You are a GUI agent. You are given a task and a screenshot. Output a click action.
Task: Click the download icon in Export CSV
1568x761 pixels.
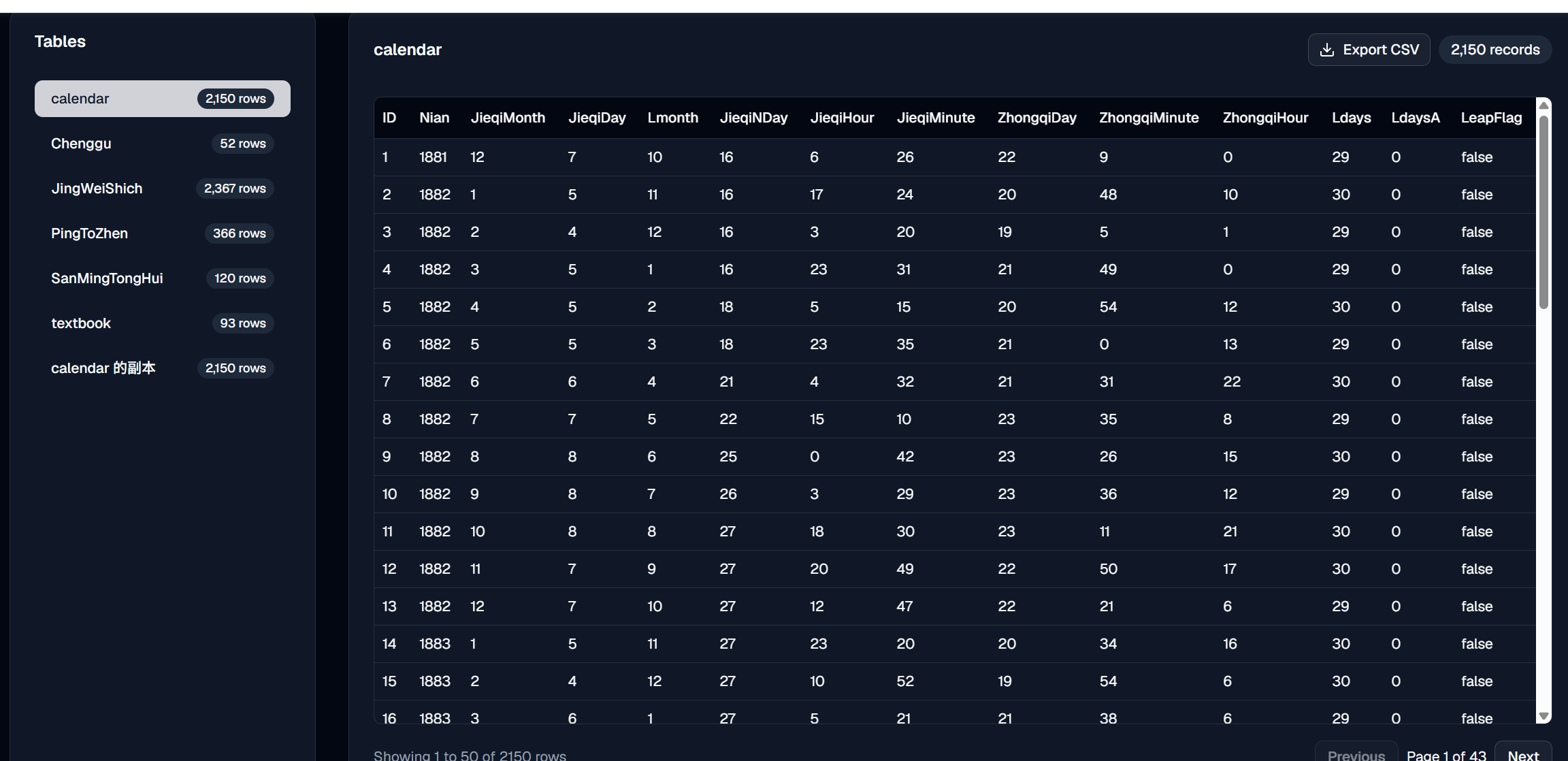point(1326,50)
